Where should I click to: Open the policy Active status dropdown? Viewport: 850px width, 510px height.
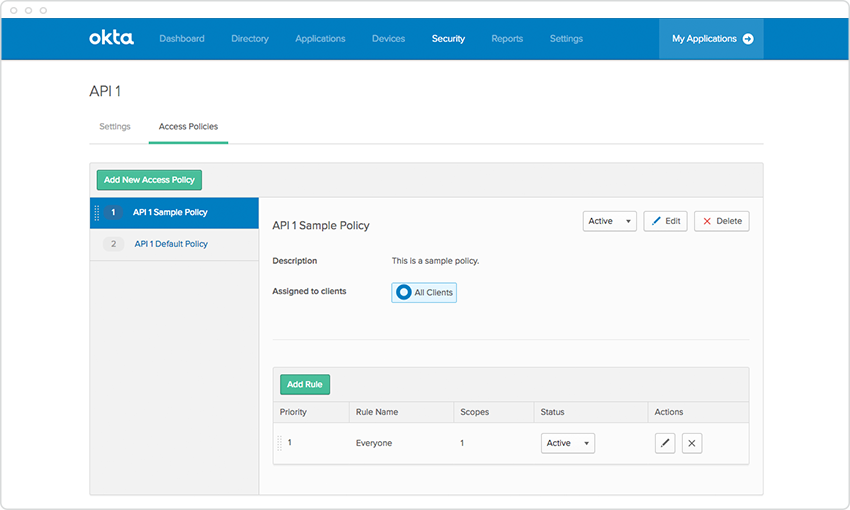pyautogui.click(x=609, y=221)
